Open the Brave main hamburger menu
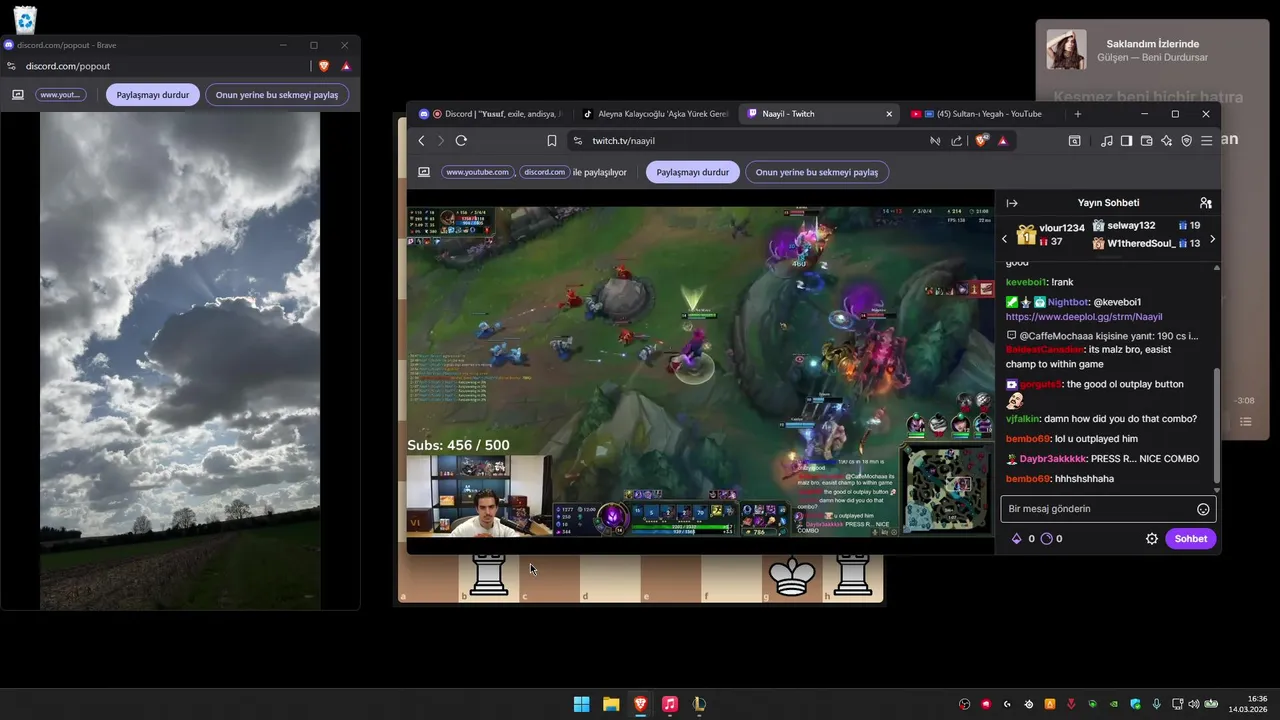The width and height of the screenshot is (1280, 720). pyautogui.click(x=1207, y=141)
